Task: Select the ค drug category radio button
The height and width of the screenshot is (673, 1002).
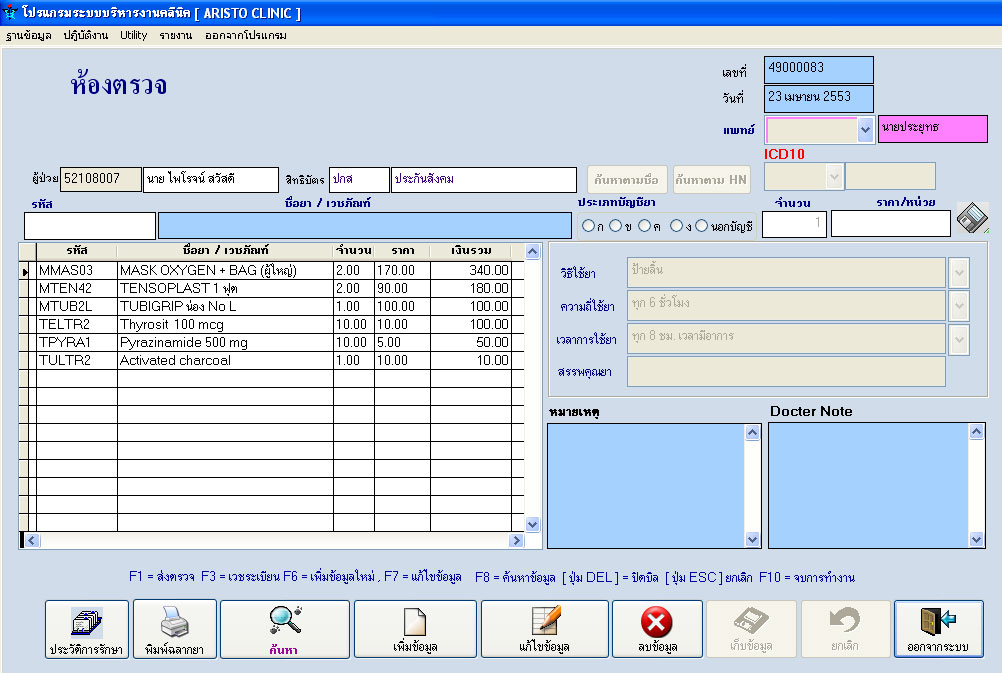Action: pos(644,226)
